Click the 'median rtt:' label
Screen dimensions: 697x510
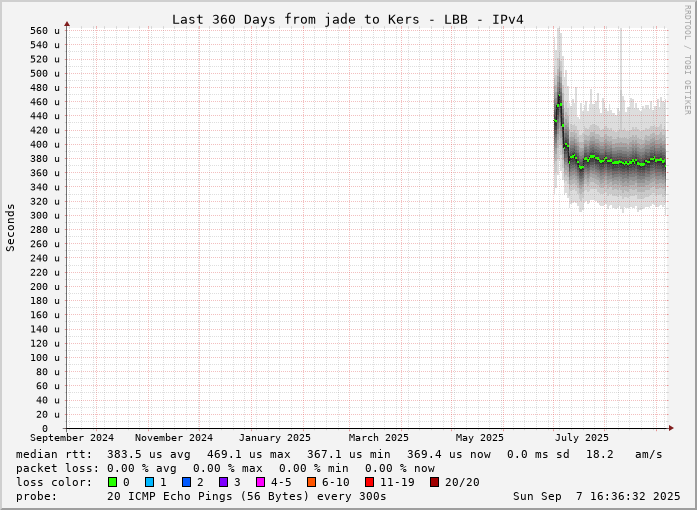pos(54,454)
